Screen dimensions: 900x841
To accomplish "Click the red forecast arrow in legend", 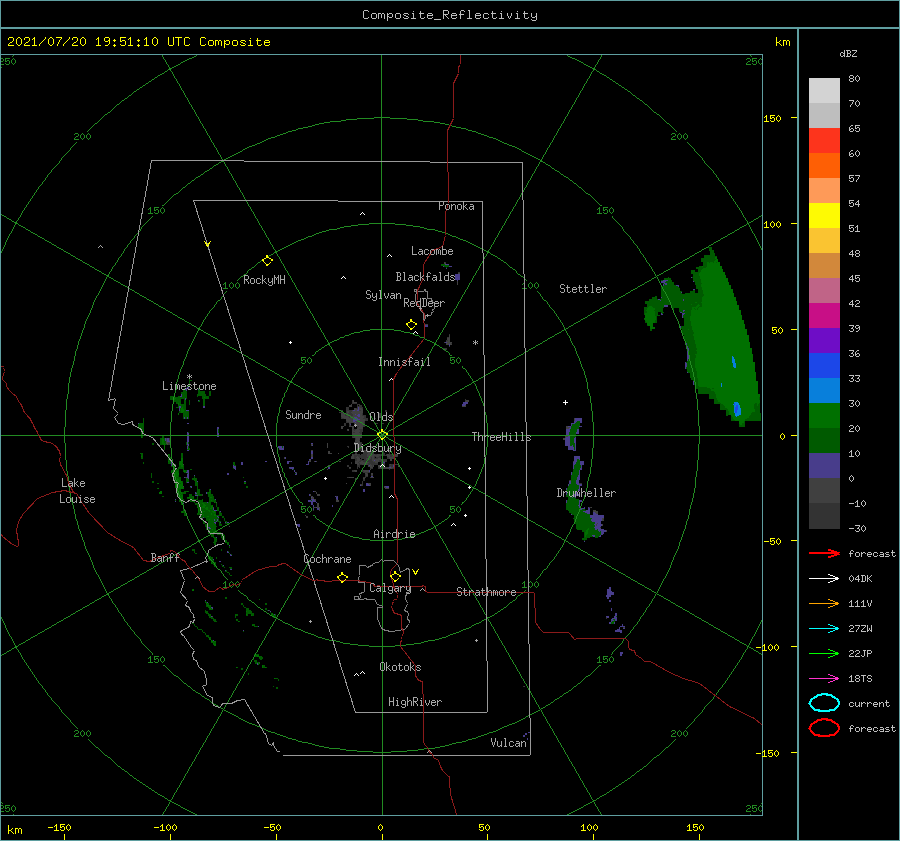I will click(x=824, y=553).
